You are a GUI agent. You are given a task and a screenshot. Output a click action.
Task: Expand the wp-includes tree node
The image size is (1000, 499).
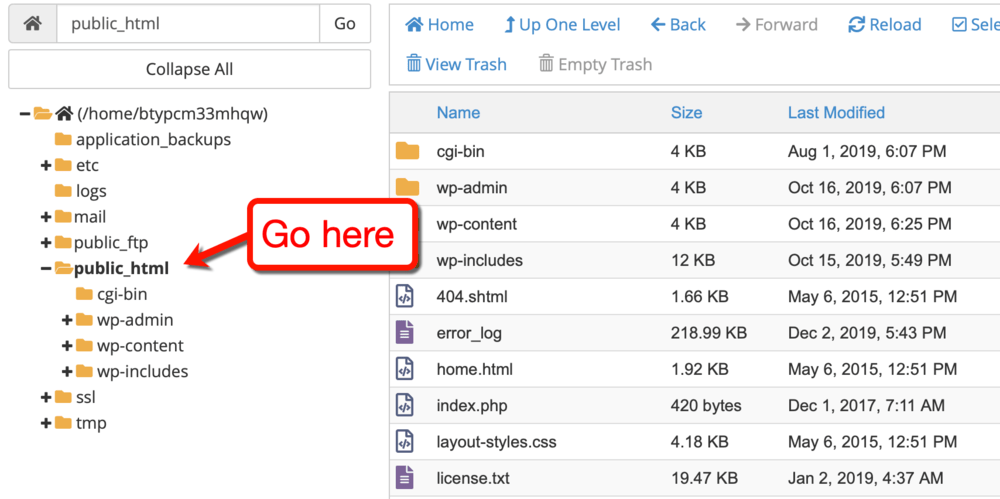(x=66, y=371)
